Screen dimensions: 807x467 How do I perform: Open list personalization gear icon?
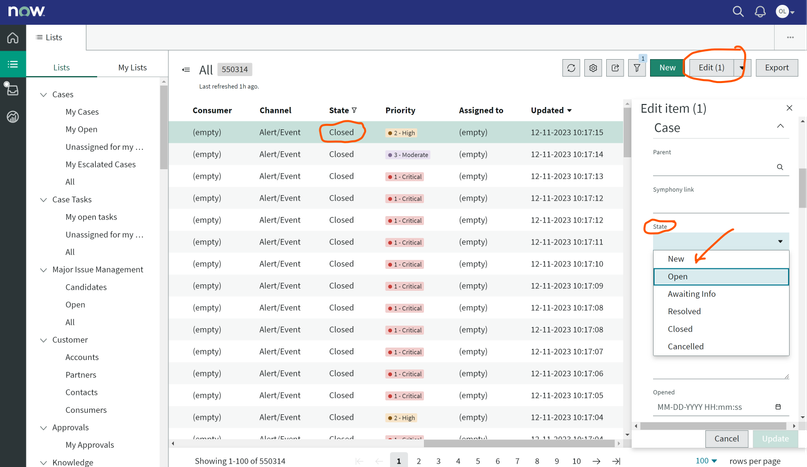[x=593, y=68]
